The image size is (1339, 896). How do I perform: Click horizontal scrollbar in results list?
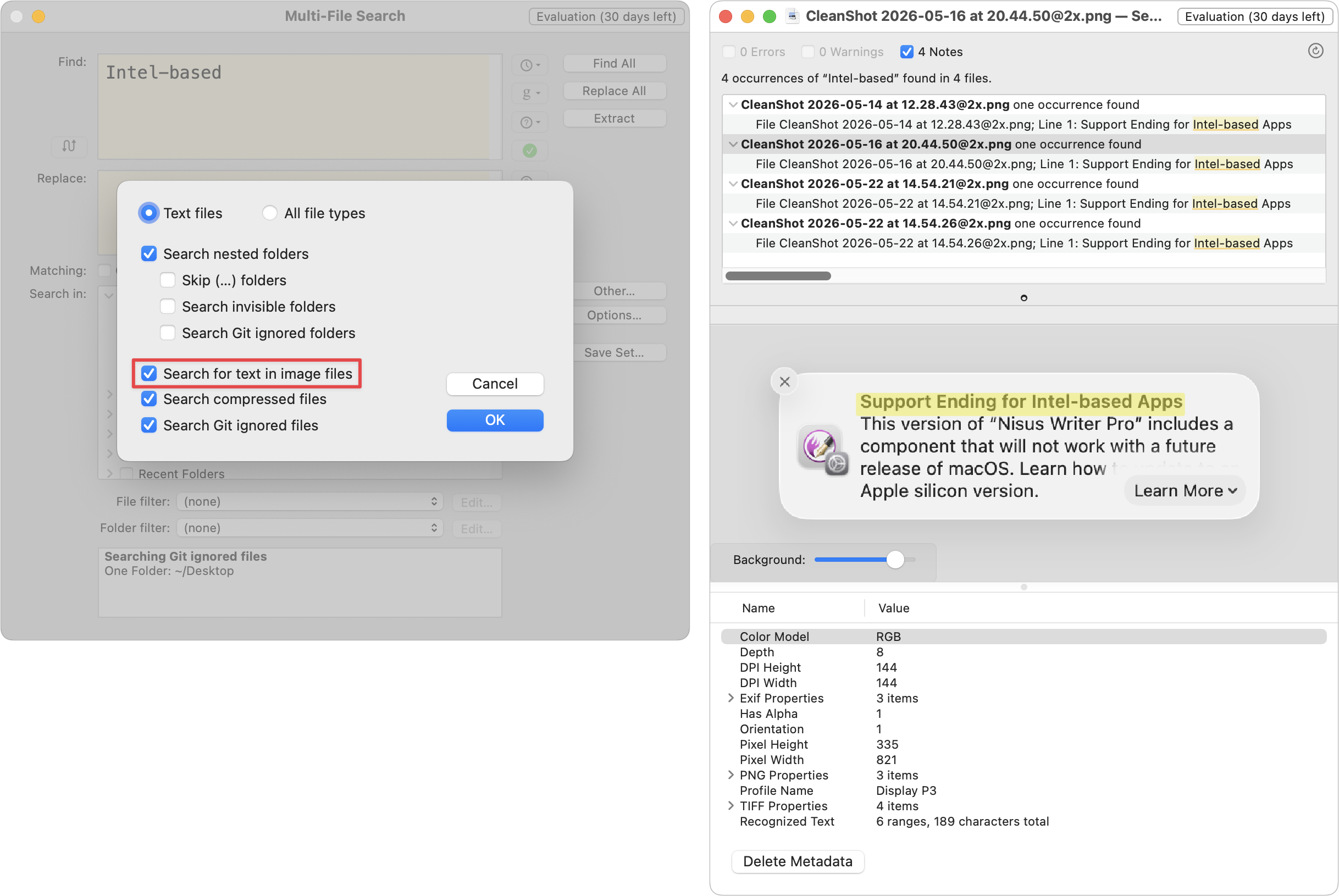coord(777,276)
